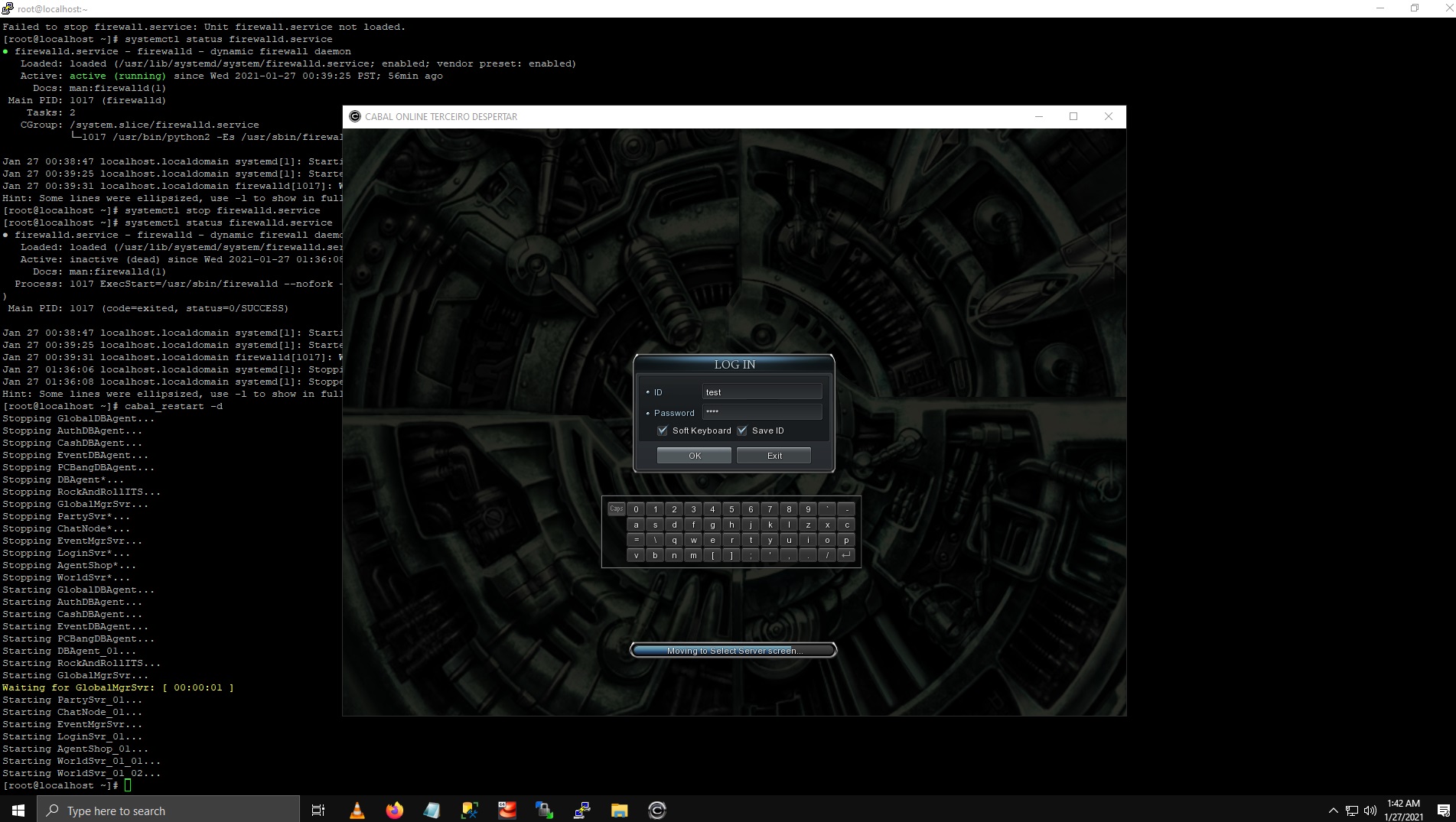Maximize the Cabal Online game window

click(x=1073, y=116)
